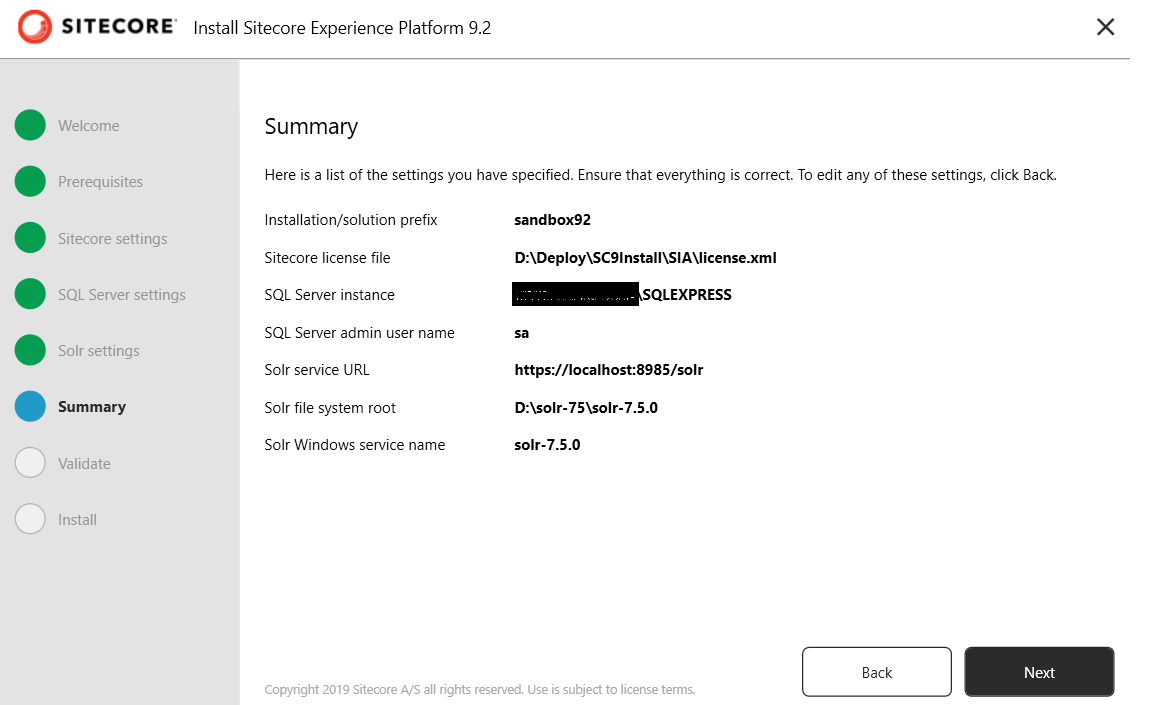Click the service name value solr-7.5.0
Viewport: 1152px width, 705px height.
point(547,445)
